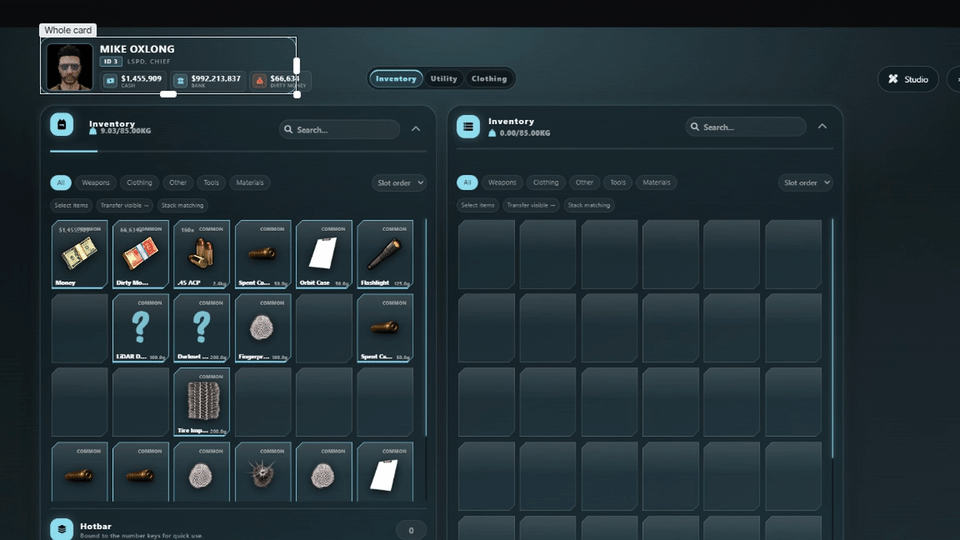Viewport: 960px width, 540px height.
Task: Click the Hotbar count badge showing 0
Action: (411, 530)
